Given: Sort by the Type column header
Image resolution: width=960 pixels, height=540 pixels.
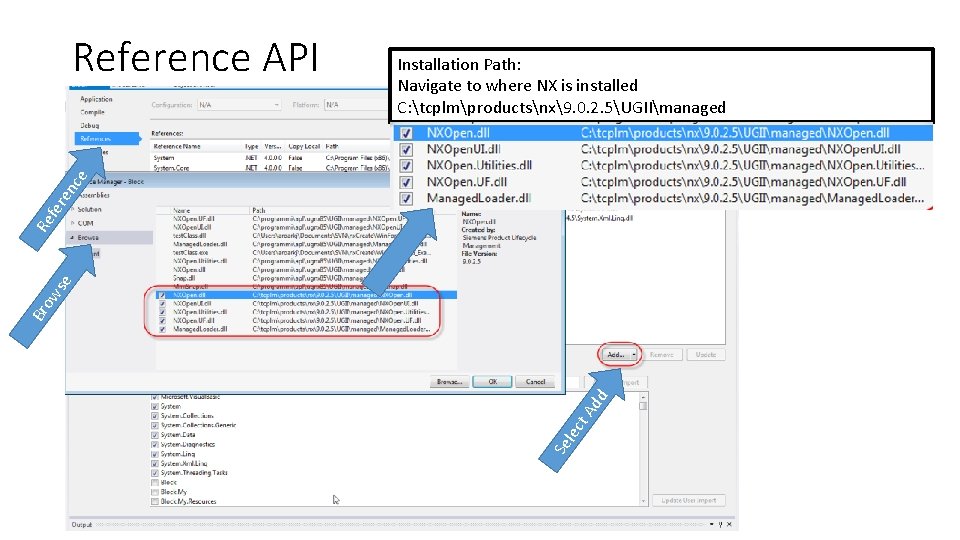Looking at the screenshot, I should tap(252, 147).
